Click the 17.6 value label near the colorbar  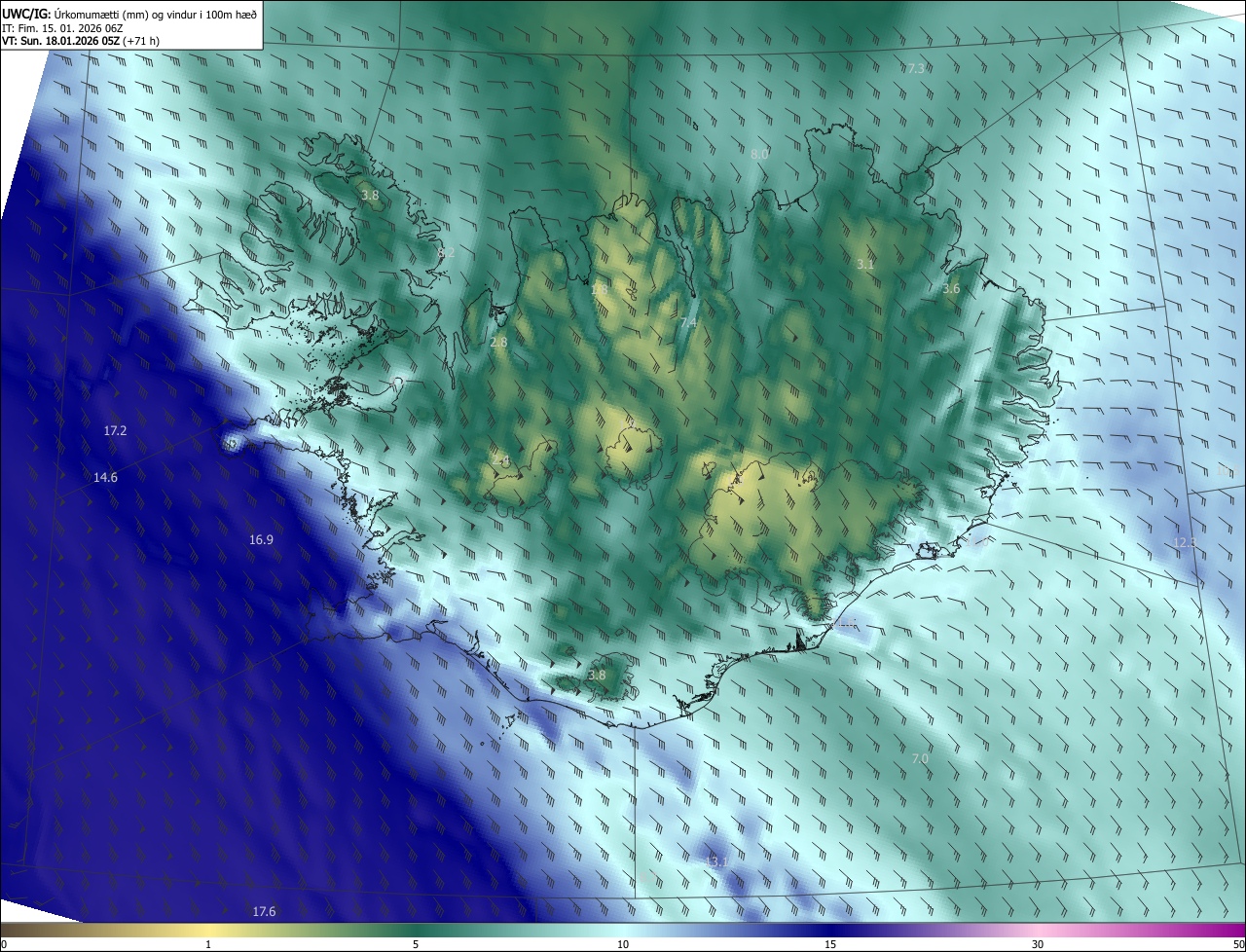[264, 911]
